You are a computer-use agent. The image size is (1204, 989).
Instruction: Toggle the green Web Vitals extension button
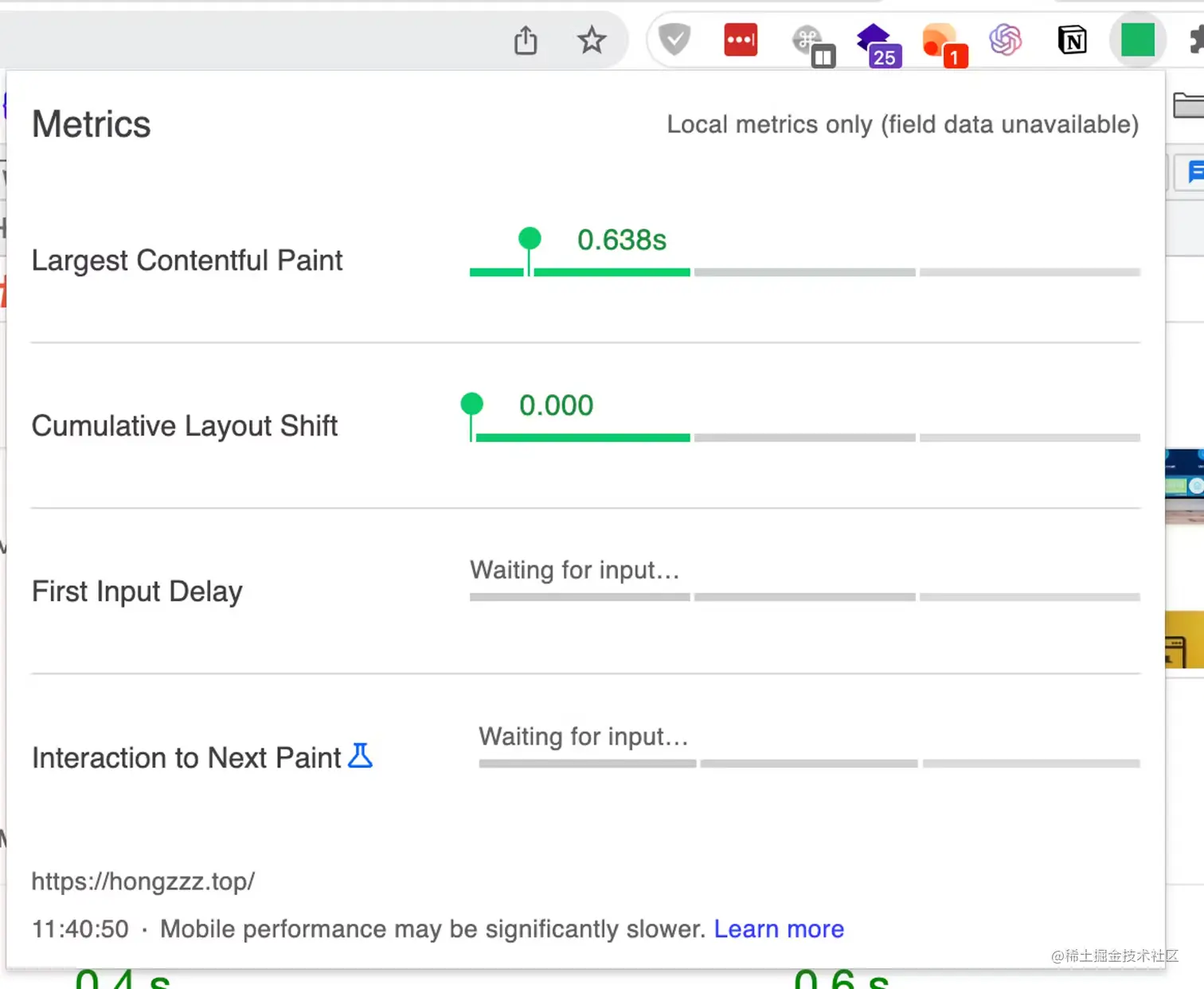(1137, 40)
